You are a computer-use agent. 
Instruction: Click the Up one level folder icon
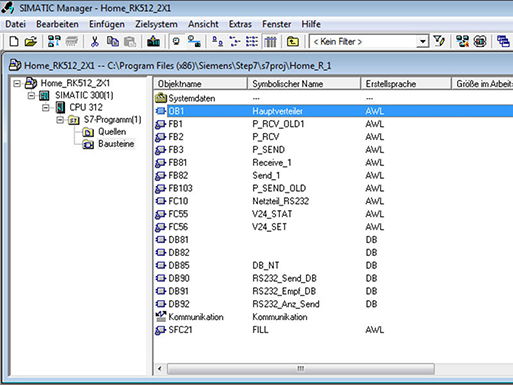pos(292,42)
